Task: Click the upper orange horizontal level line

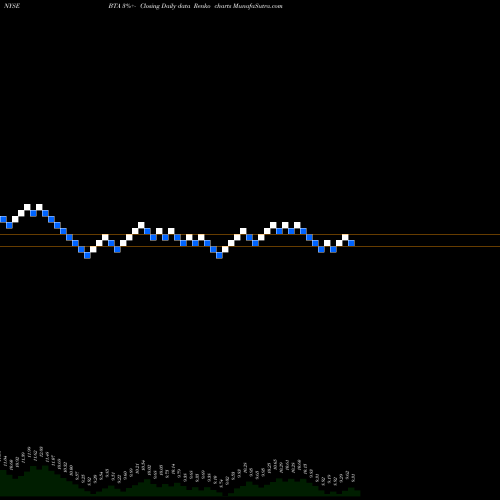Action: (250, 235)
